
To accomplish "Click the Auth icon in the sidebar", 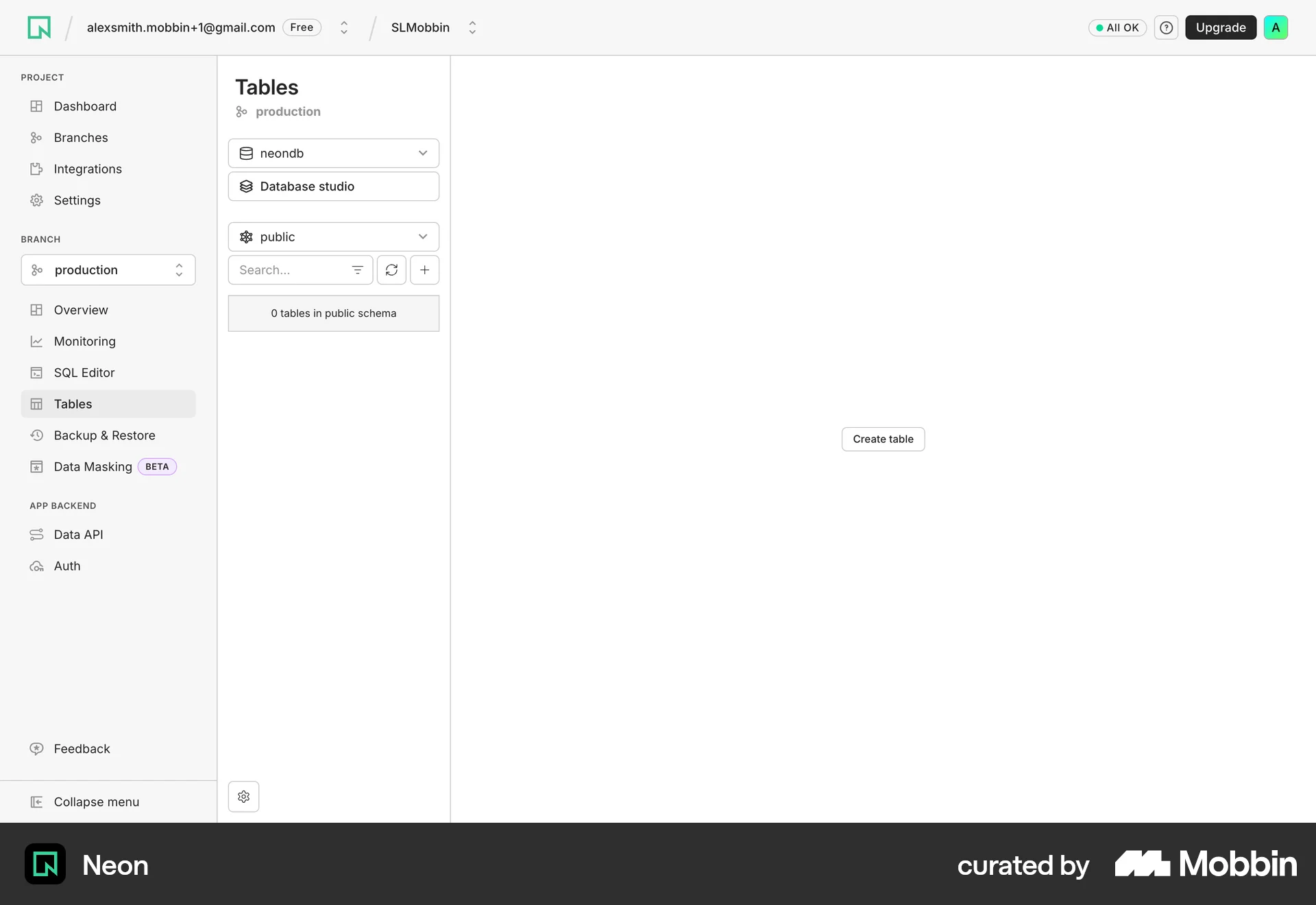I will (36, 566).
